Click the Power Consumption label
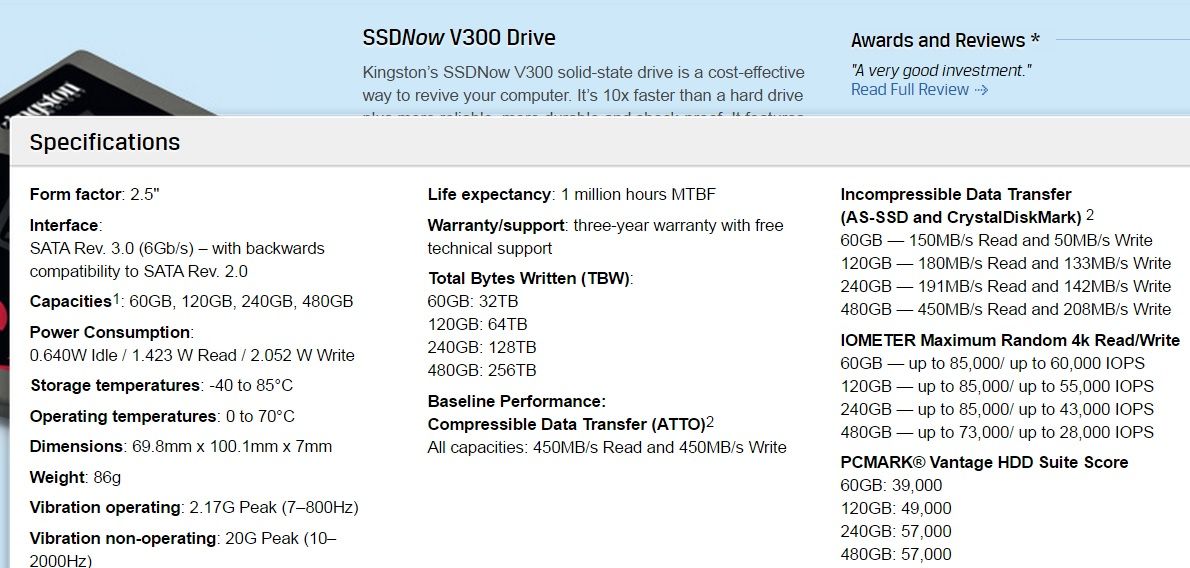This screenshot has width=1190, height=568. 110,333
